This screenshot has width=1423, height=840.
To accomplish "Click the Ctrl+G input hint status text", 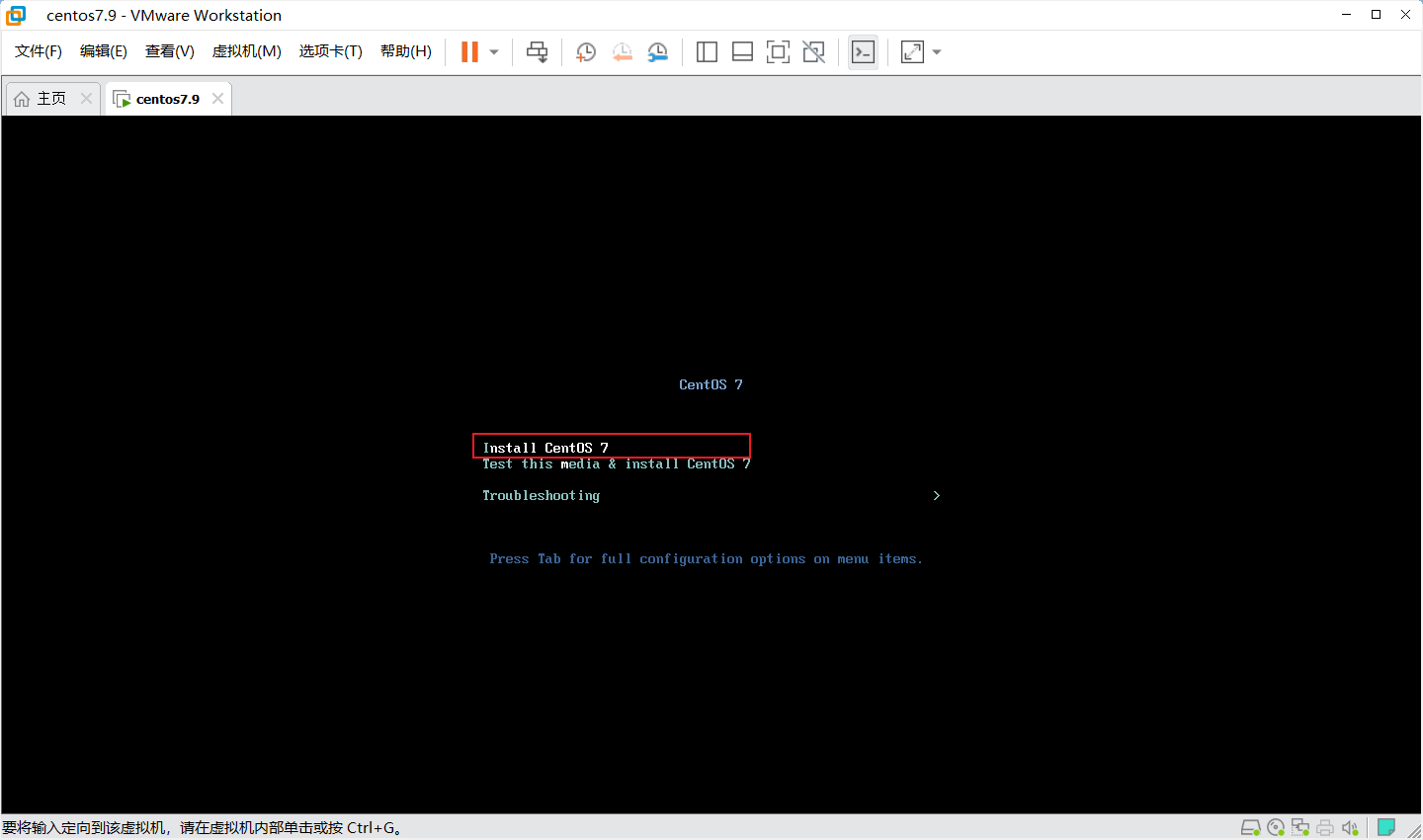I will pos(203,827).
